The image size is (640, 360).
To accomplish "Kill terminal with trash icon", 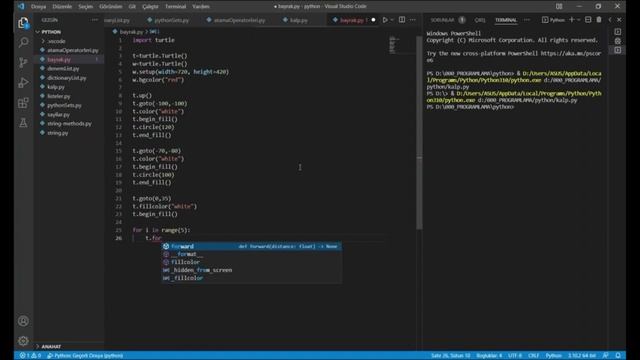I will pos(599,20).
